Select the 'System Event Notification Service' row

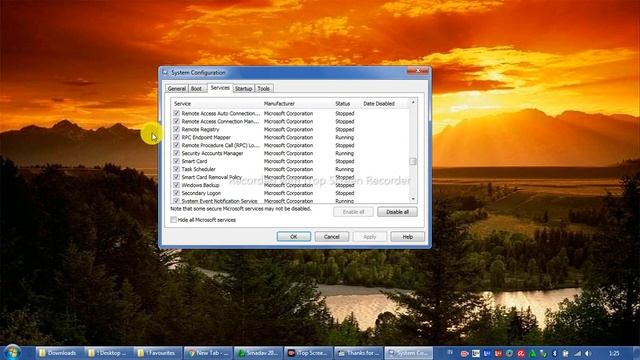290,201
